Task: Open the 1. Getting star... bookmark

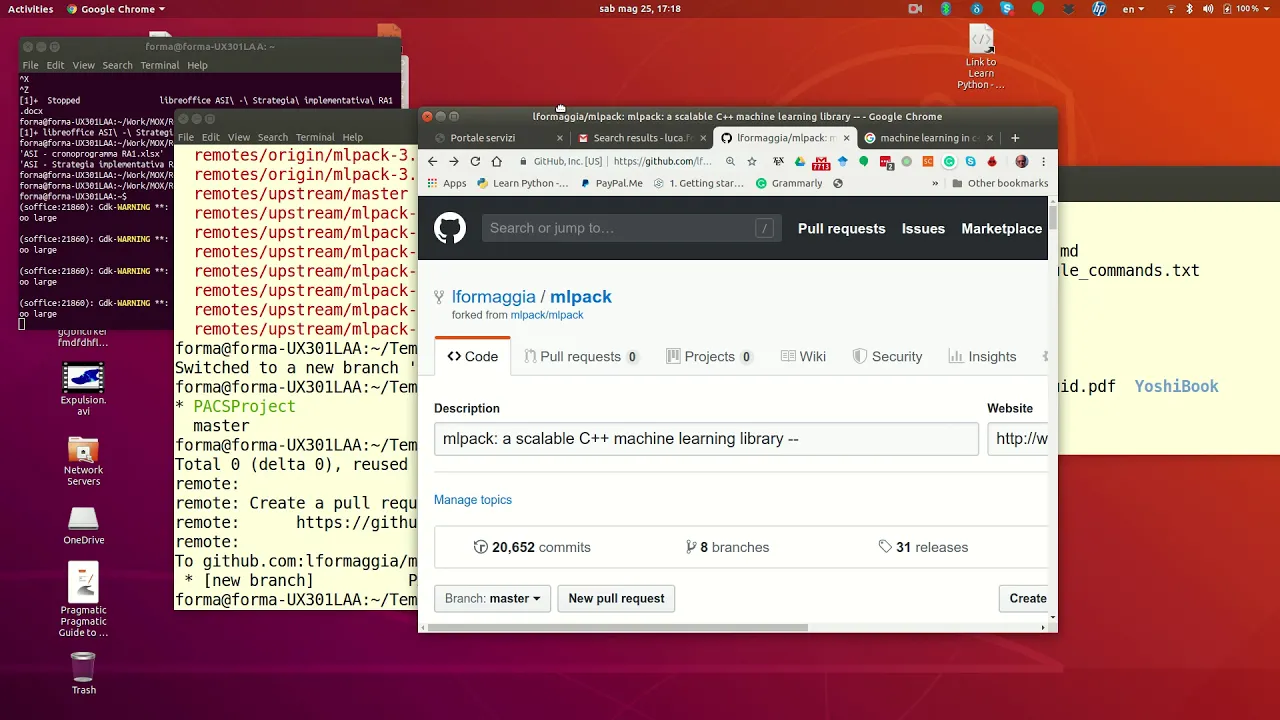Action: (699, 183)
